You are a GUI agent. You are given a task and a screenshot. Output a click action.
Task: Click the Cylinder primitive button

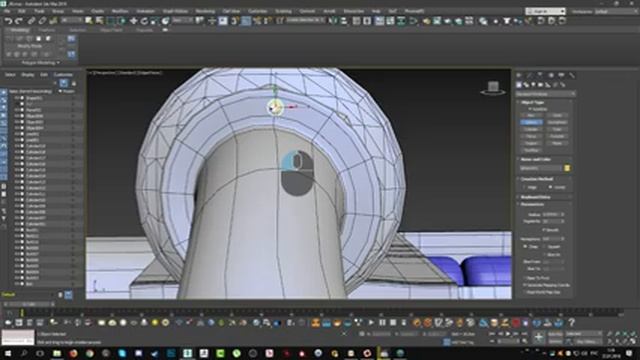[x=531, y=129]
